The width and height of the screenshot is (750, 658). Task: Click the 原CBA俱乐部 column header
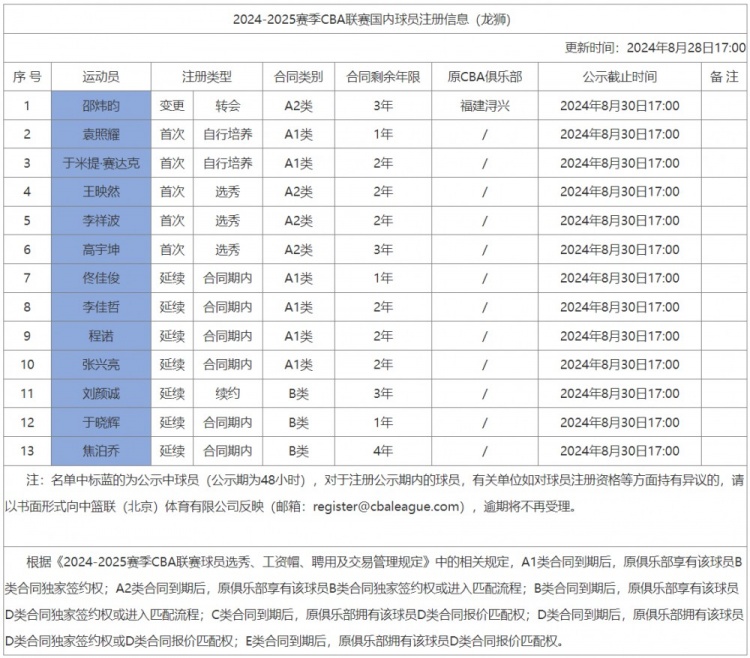click(x=485, y=77)
